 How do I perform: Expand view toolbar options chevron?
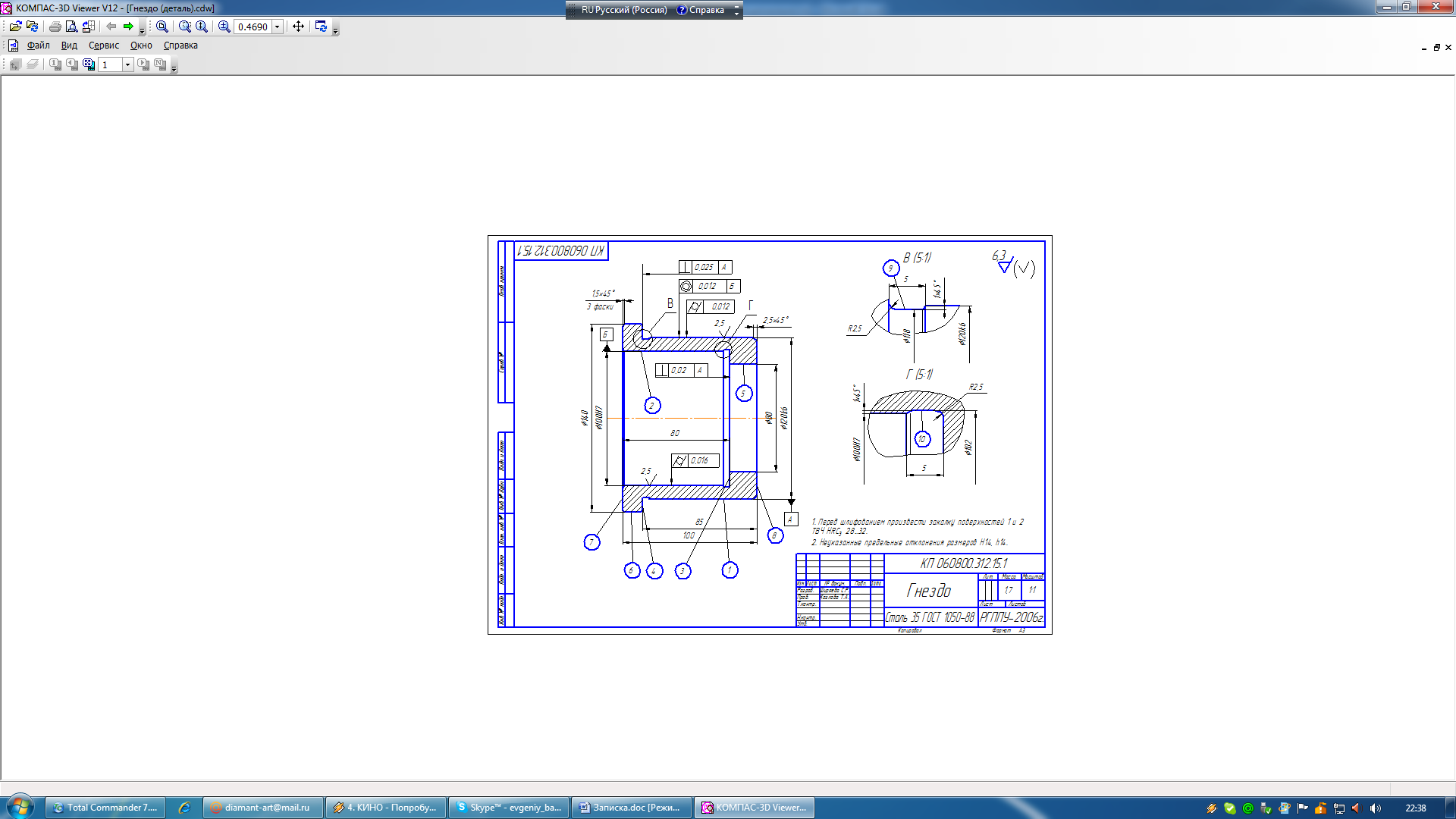tap(336, 31)
